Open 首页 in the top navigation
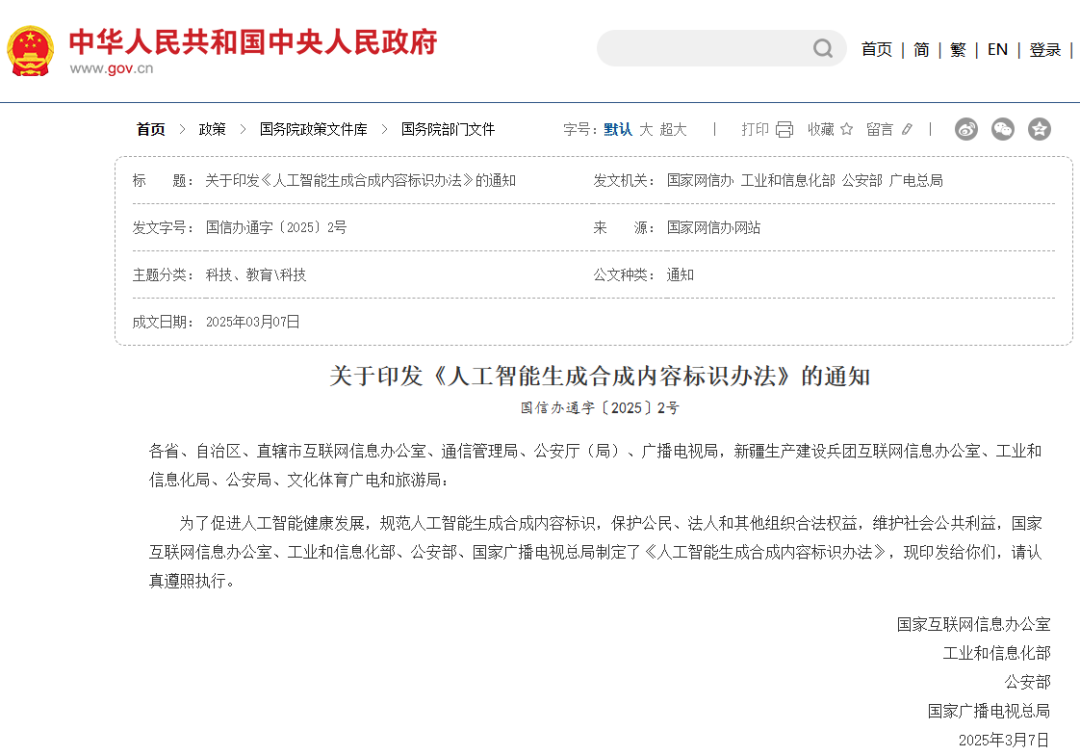 point(876,49)
